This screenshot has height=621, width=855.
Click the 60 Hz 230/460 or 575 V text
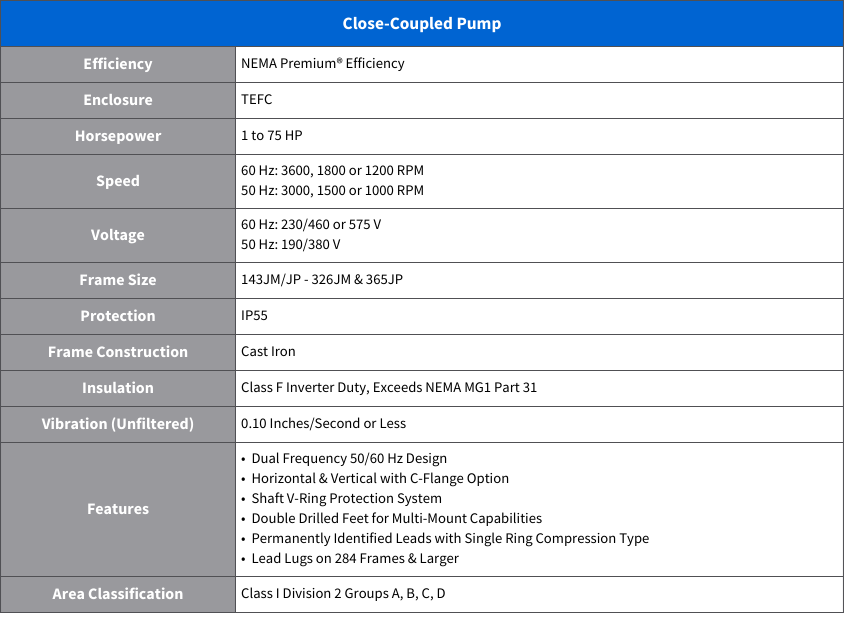pyautogui.click(x=311, y=225)
